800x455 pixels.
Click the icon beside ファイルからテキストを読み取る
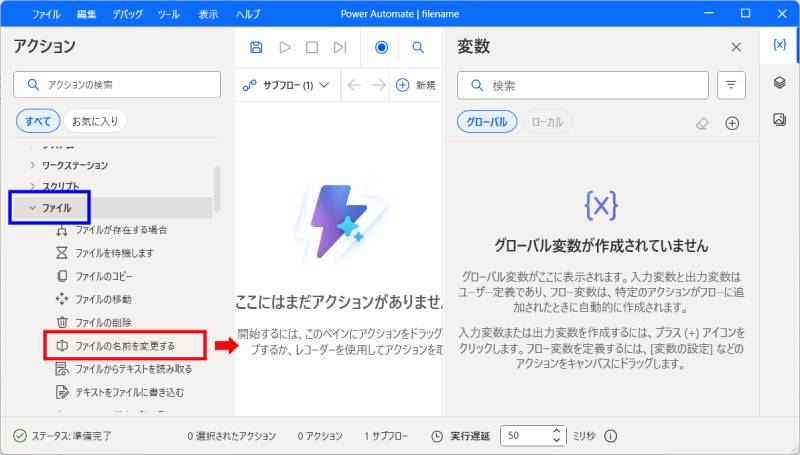62,369
